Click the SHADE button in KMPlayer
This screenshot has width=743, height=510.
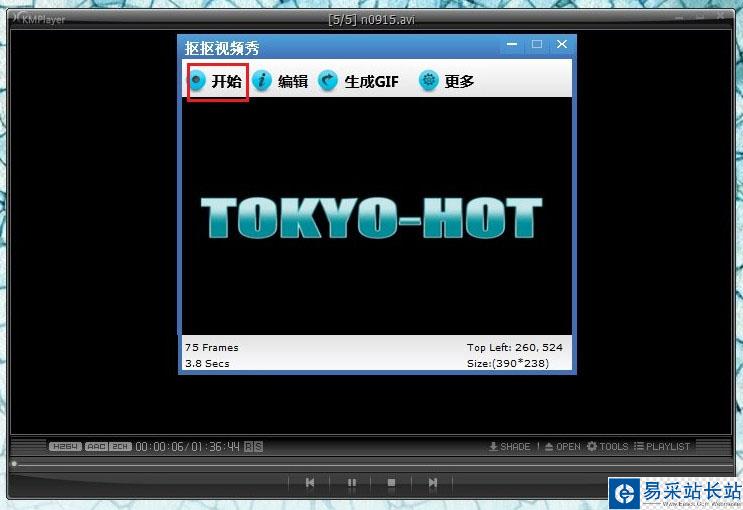[x=509, y=446]
